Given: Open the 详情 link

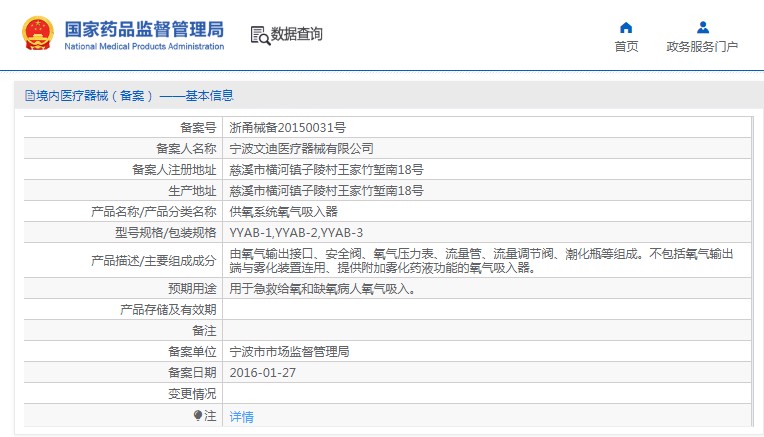Looking at the screenshot, I should click(242, 417).
